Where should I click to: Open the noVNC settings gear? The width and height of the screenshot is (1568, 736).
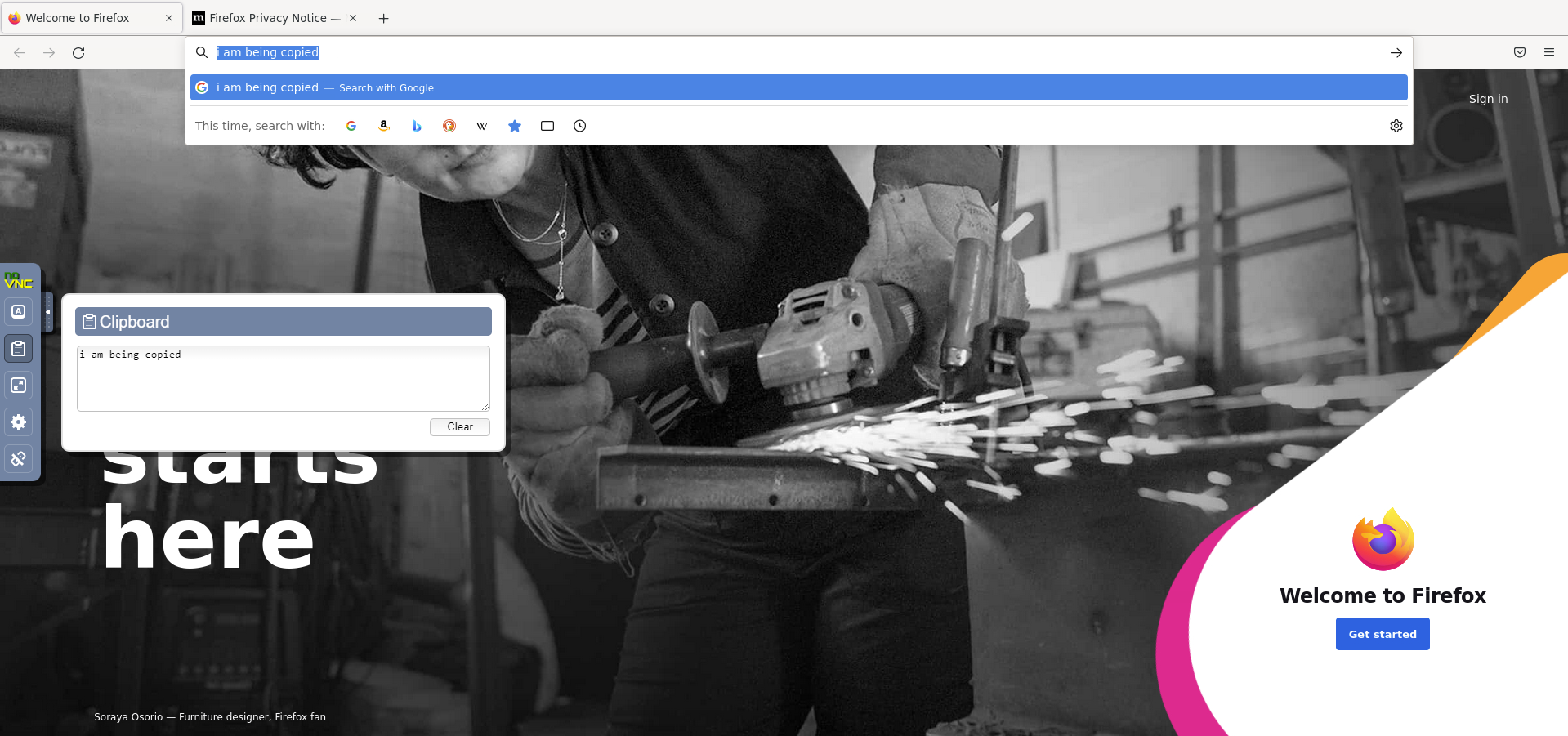pyautogui.click(x=18, y=422)
